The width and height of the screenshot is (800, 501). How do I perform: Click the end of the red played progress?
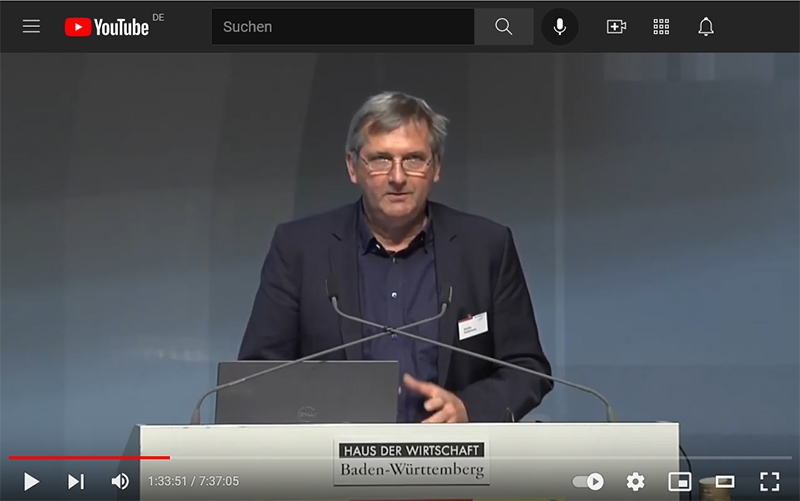tap(169, 458)
